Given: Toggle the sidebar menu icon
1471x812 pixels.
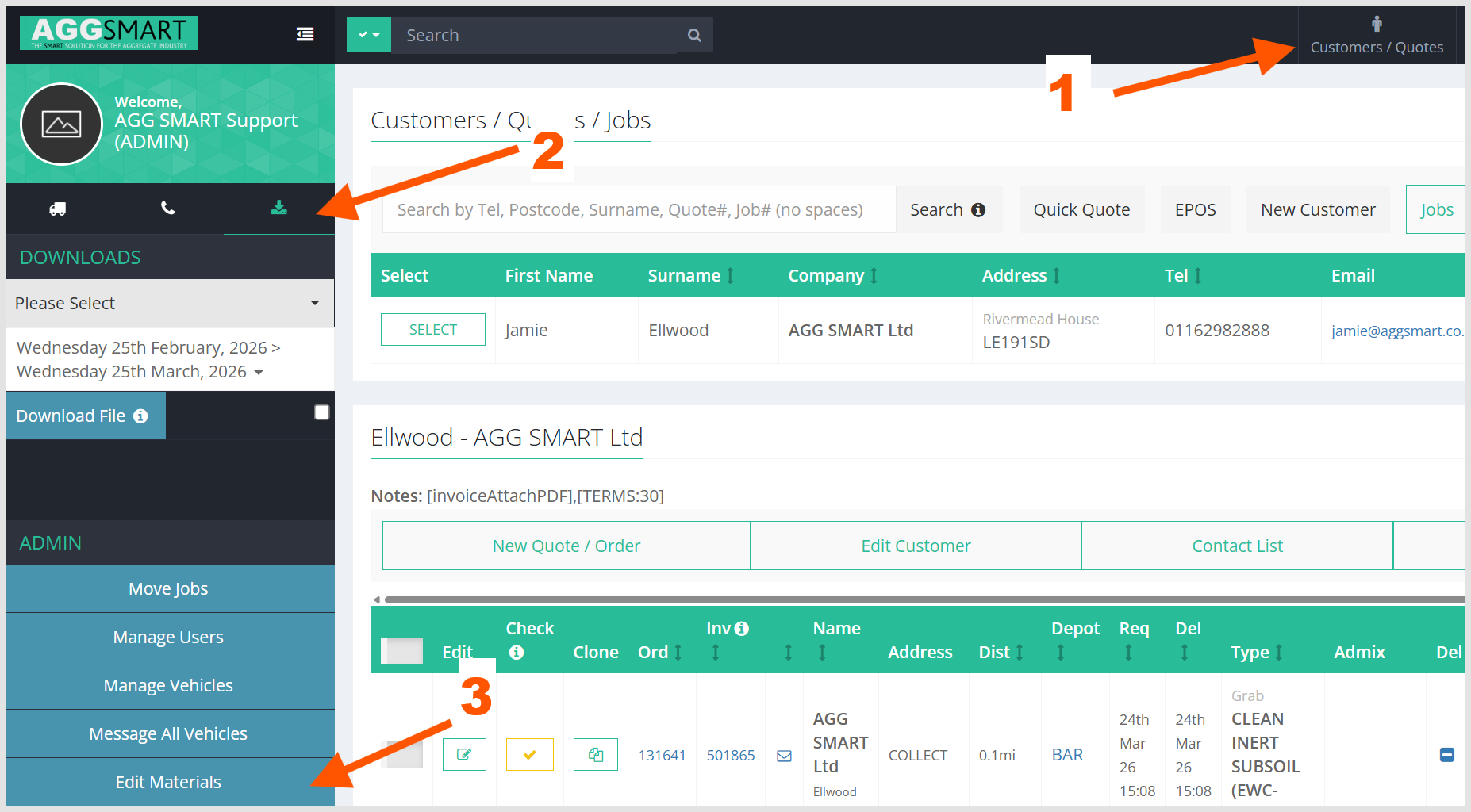Looking at the screenshot, I should coord(305,34).
